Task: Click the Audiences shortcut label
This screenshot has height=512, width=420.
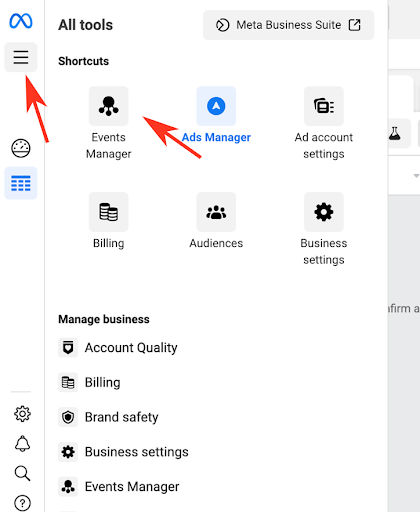Action: (x=216, y=243)
